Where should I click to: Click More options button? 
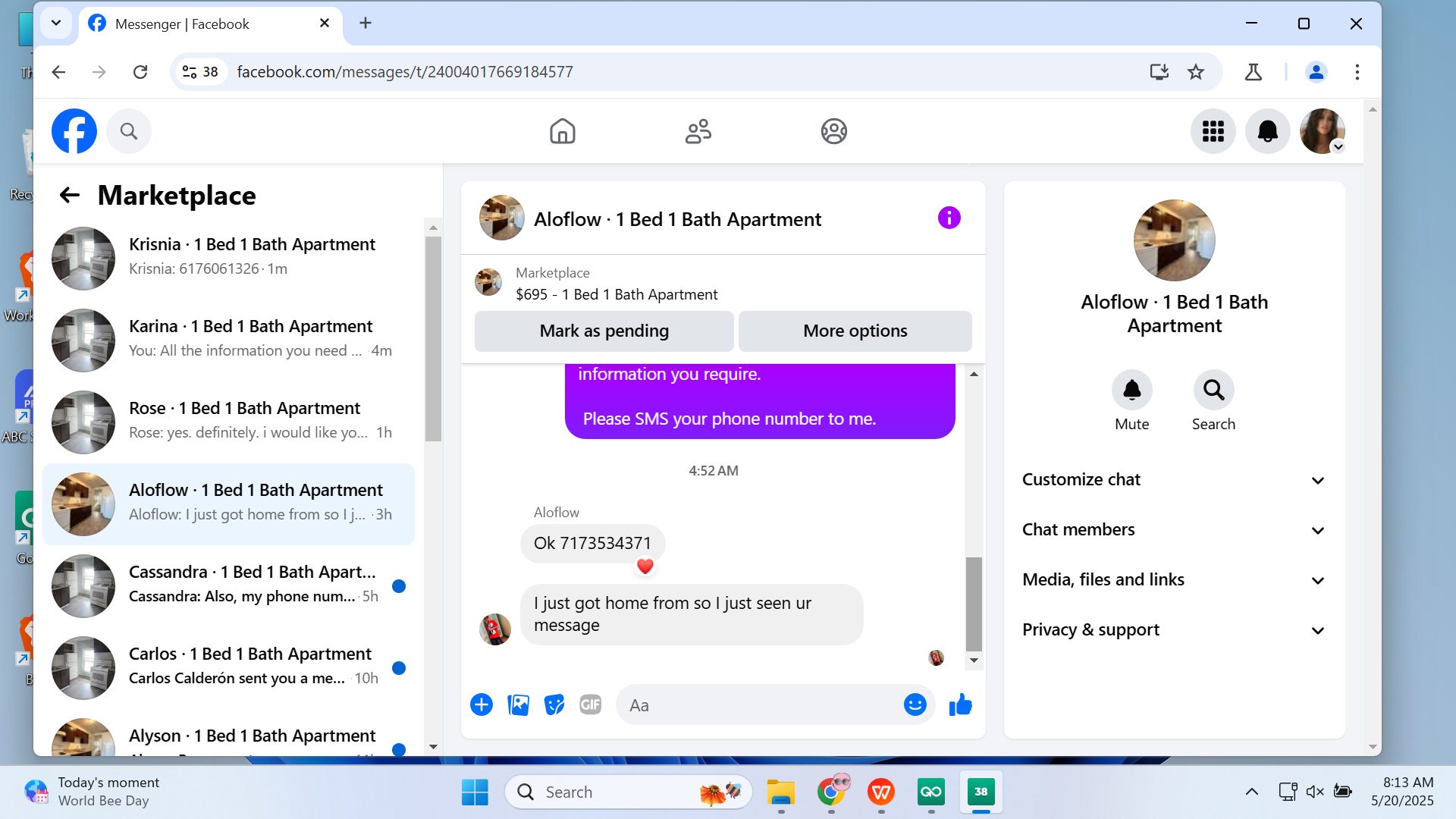[x=855, y=331]
